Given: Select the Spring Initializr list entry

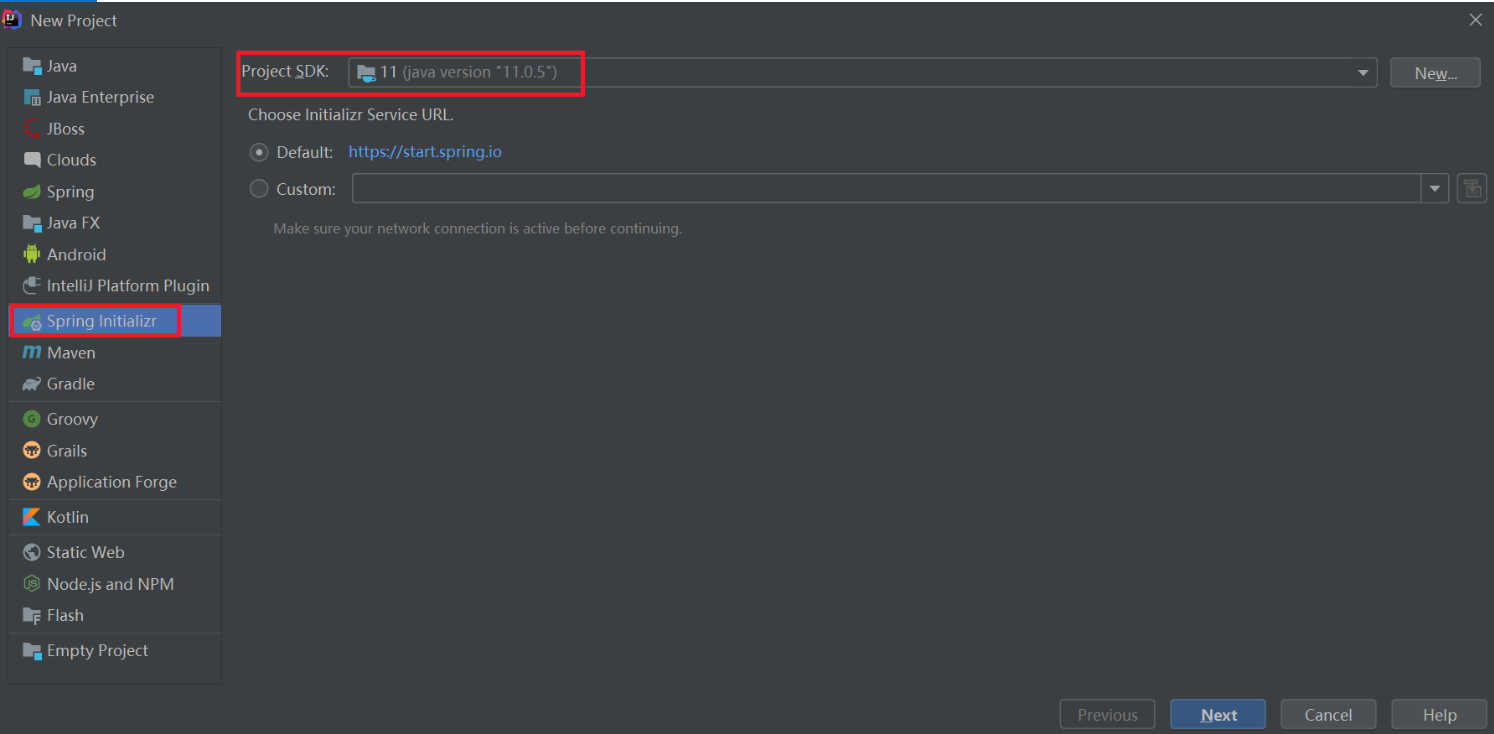Looking at the screenshot, I should [115, 321].
